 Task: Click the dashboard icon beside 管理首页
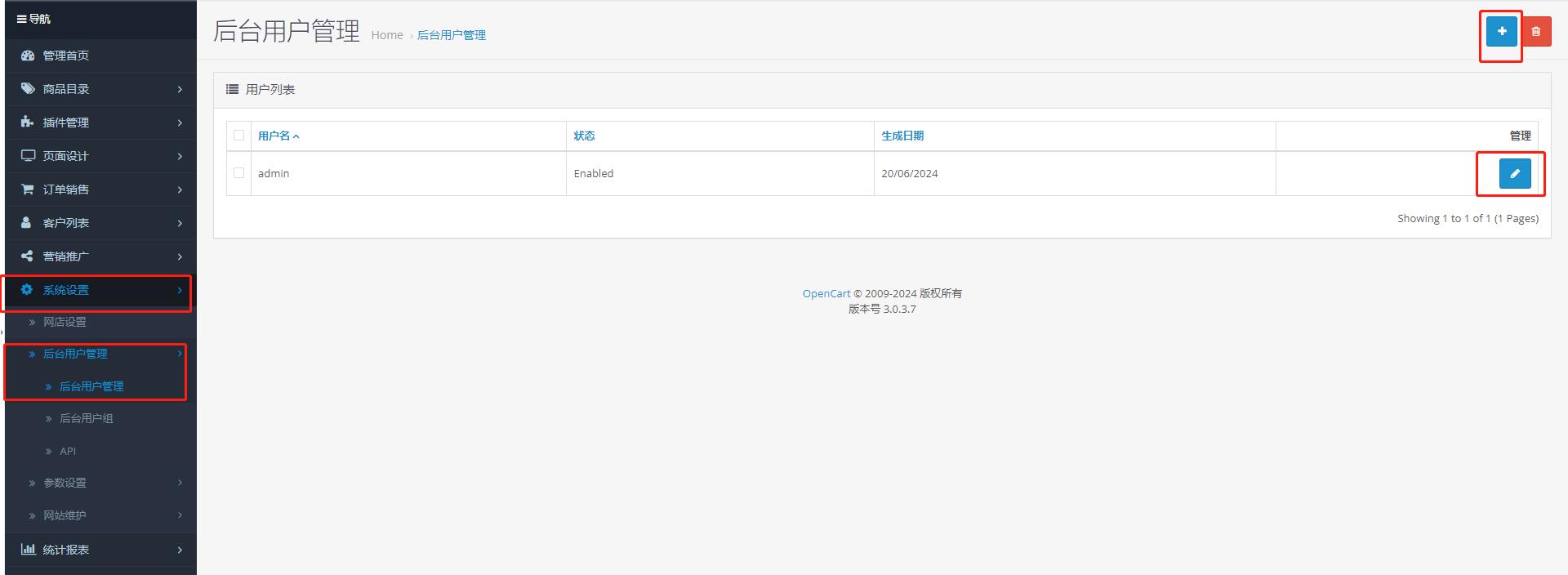28,56
